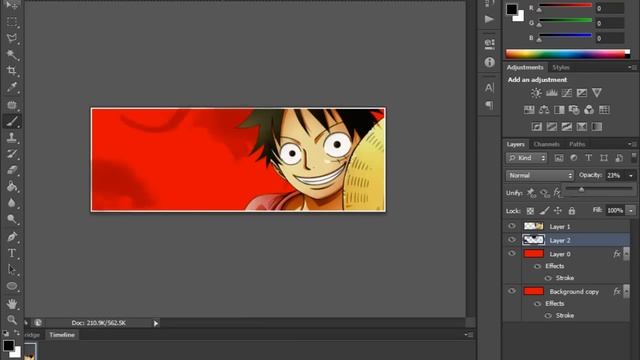Toggle Lock all for the layer
640x360 pixels.
pyautogui.click(x=572, y=211)
